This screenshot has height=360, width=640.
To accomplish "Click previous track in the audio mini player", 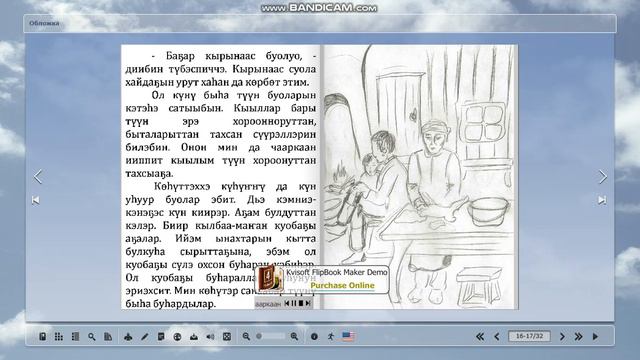I will 287,303.
